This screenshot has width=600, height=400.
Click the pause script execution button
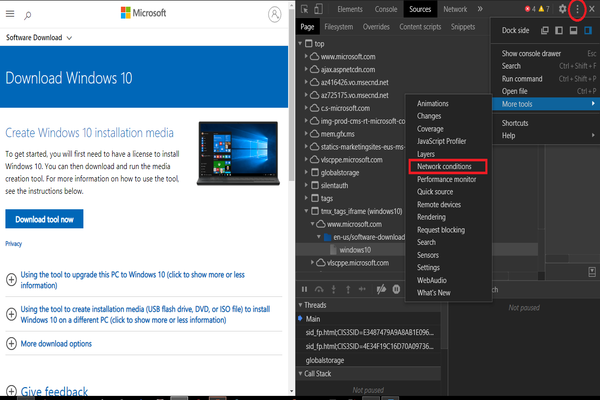click(x=305, y=289)
